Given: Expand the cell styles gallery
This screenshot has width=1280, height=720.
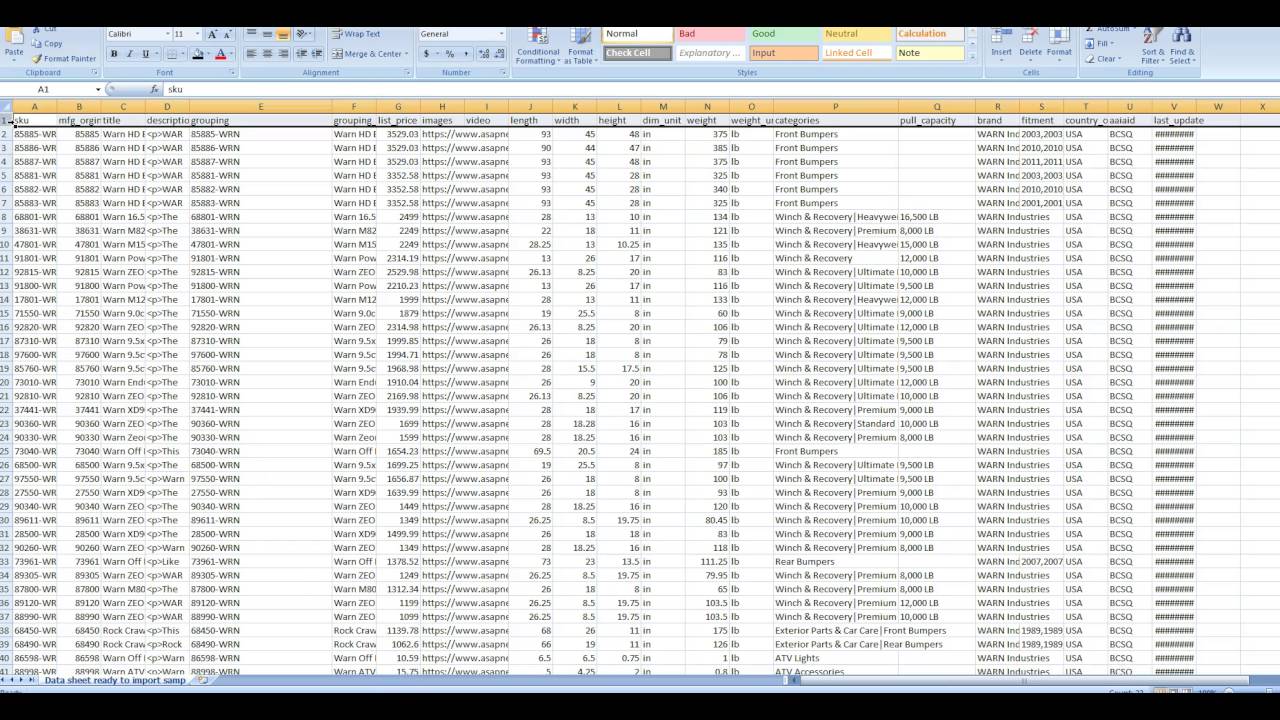Looking at the screenshot, I should tap(972, 57).
